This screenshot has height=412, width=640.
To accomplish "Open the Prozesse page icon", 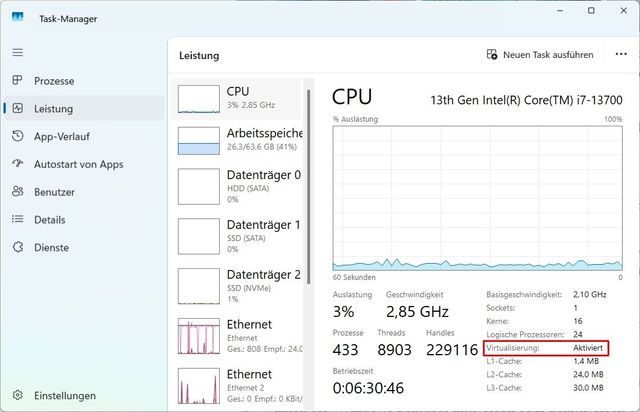I will click(x=17, y=81).
